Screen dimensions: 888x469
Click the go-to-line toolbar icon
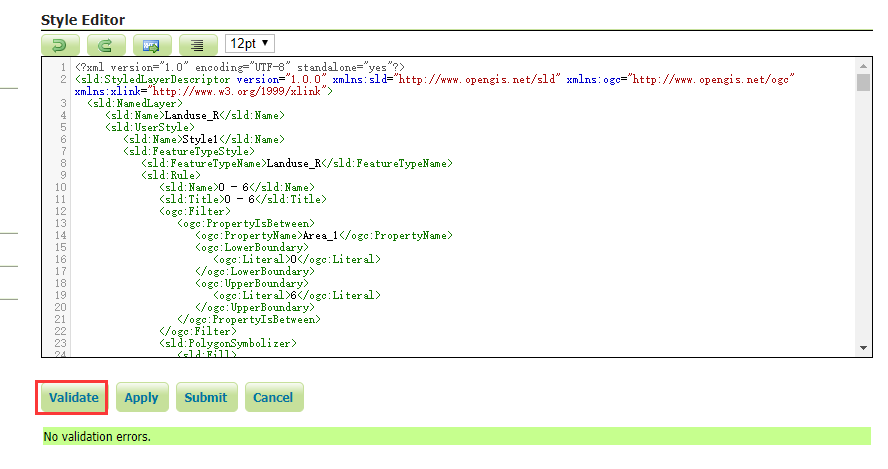click(x=152, y=44)
